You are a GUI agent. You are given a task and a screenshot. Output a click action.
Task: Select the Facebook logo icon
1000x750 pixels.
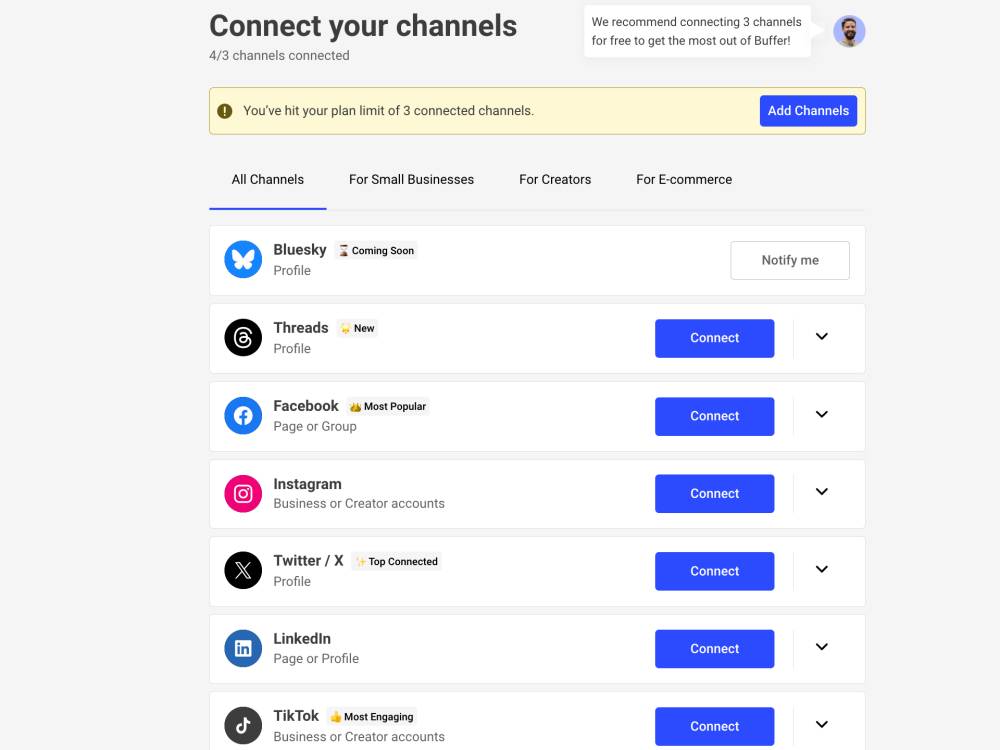pos(243,416)
